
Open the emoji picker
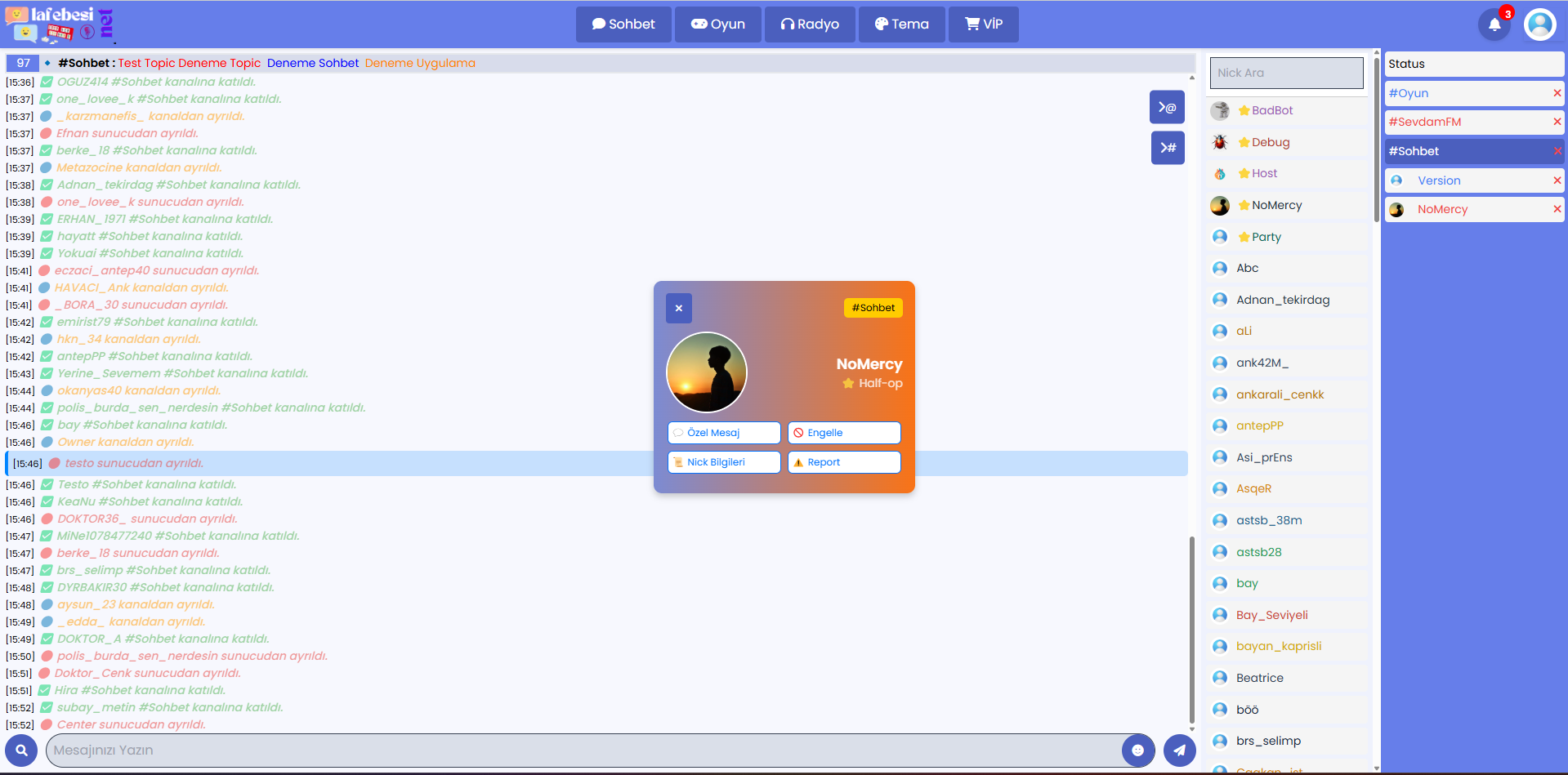(x=1137, y=750)
